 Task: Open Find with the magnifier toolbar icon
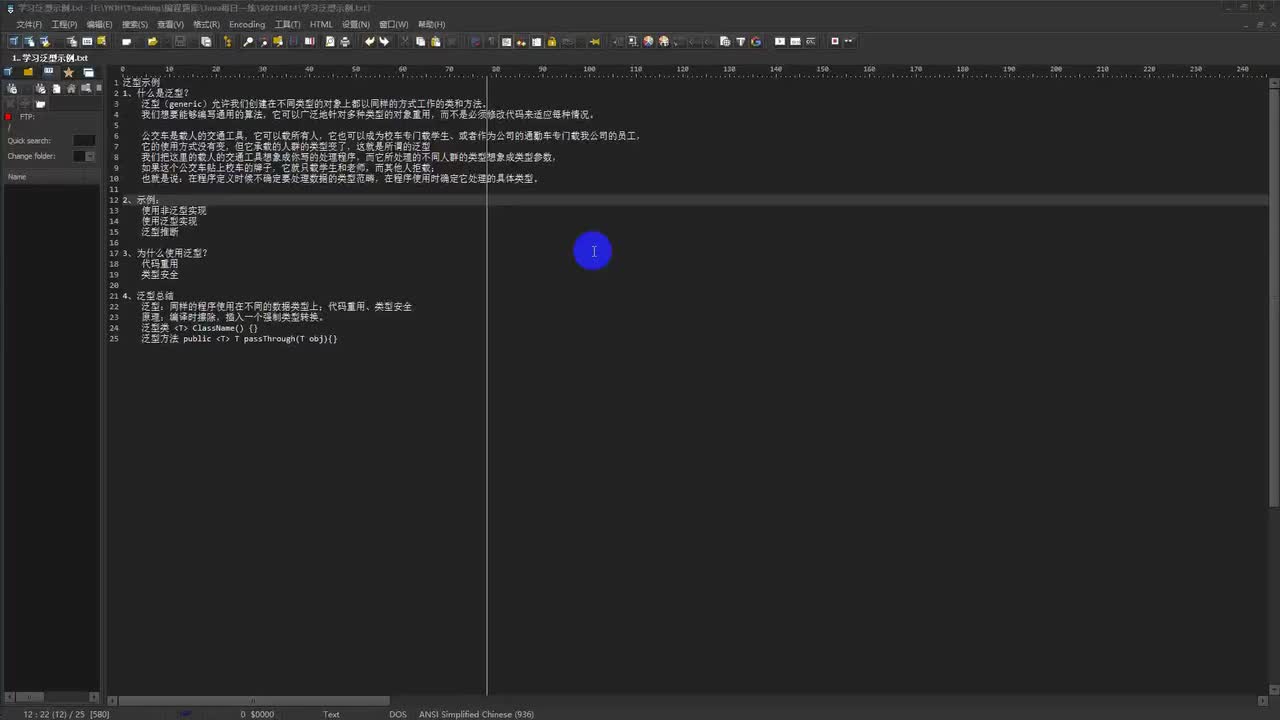coord(248,42)
